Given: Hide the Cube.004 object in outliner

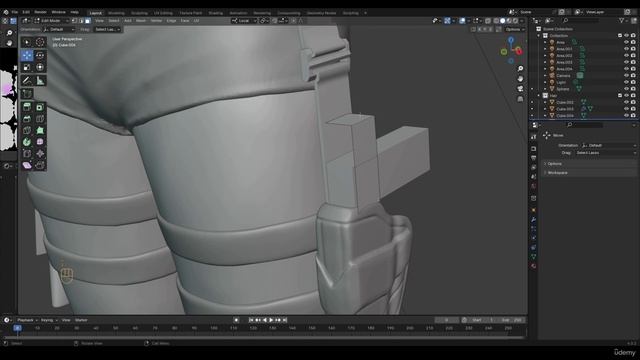Looking at the screenshot, I should (627, 116).
